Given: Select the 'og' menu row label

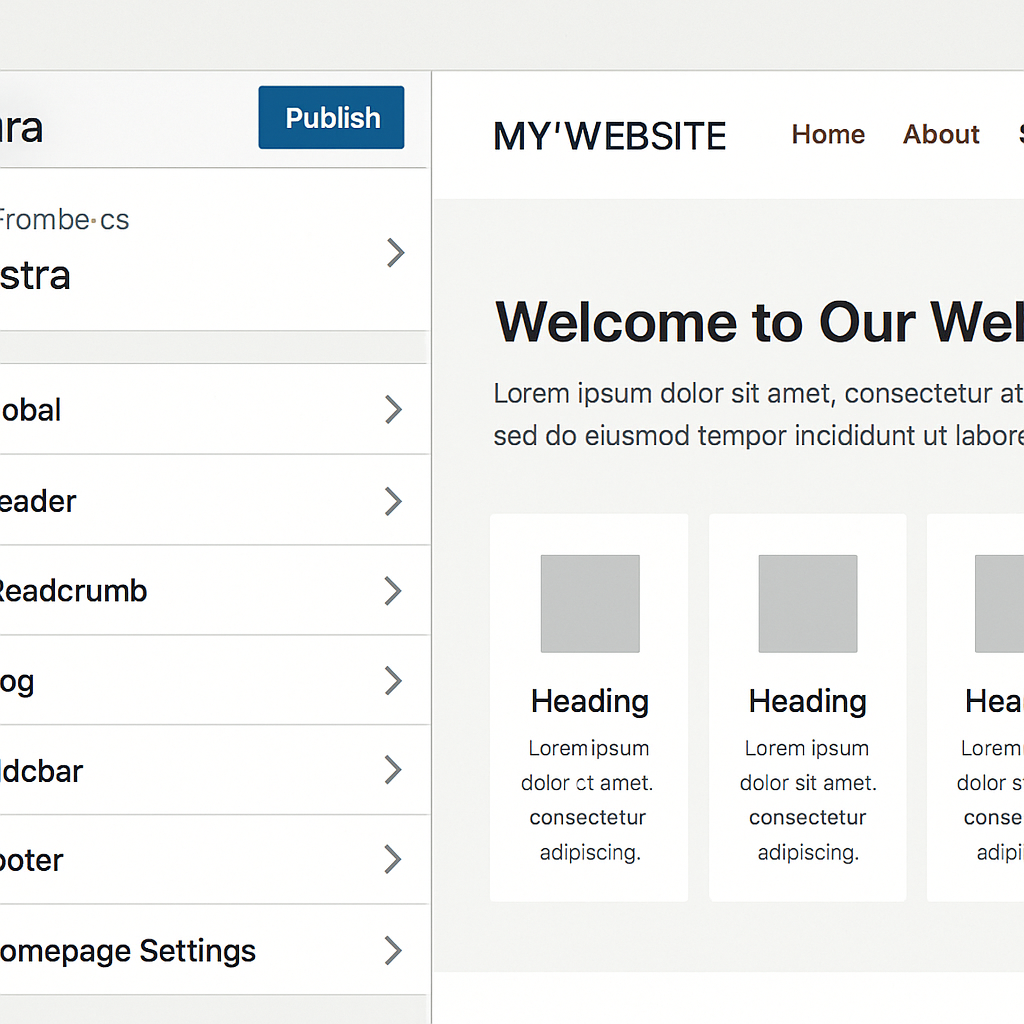Looking at the screenshot, I should click(x=17, y=683).
